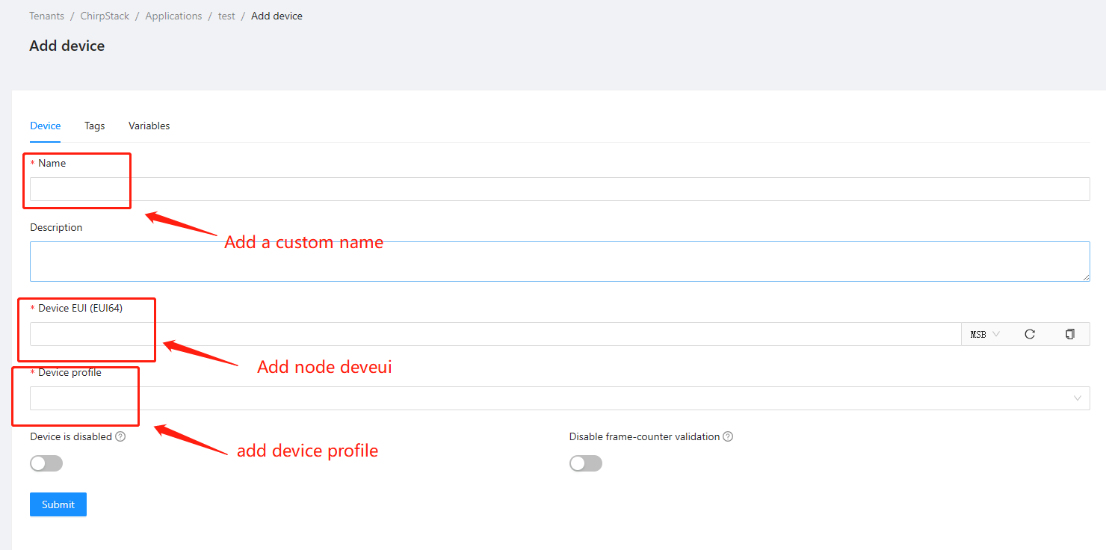The image size is (1106, 550).
Task: Toggle the Device is disabled switch
Action: coord(47,463)
